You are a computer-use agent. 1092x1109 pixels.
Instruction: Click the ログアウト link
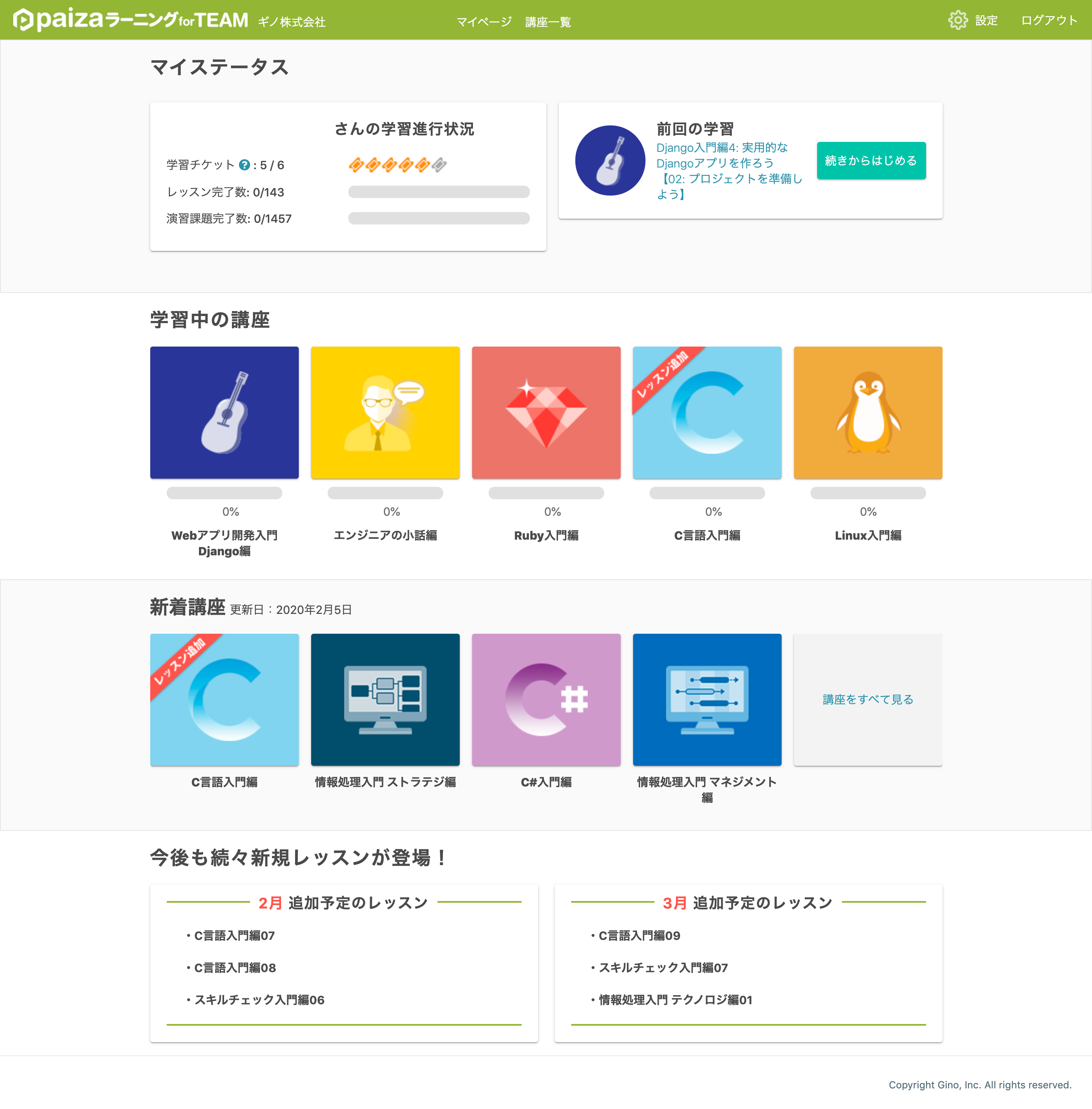point(1048,21)
